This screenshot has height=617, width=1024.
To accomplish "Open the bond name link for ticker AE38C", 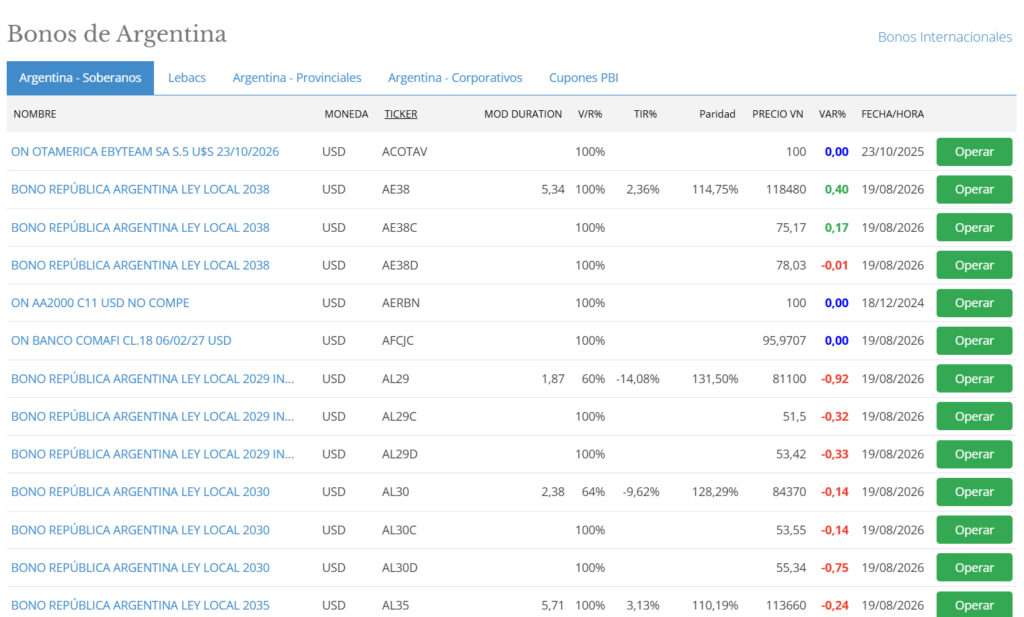I will [x=140, y=227].
